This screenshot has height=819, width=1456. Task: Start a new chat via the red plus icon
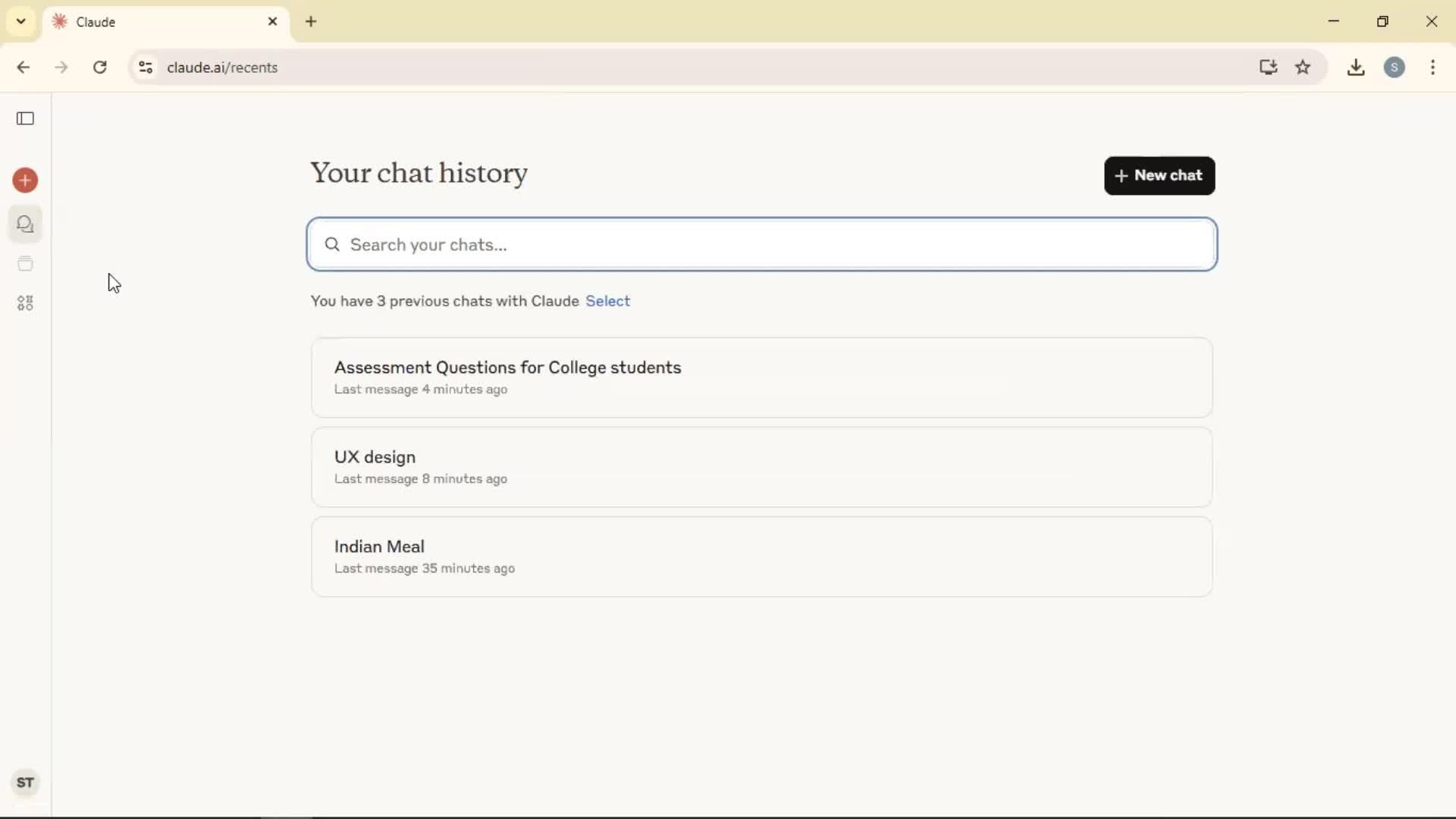tap(25, 180)
